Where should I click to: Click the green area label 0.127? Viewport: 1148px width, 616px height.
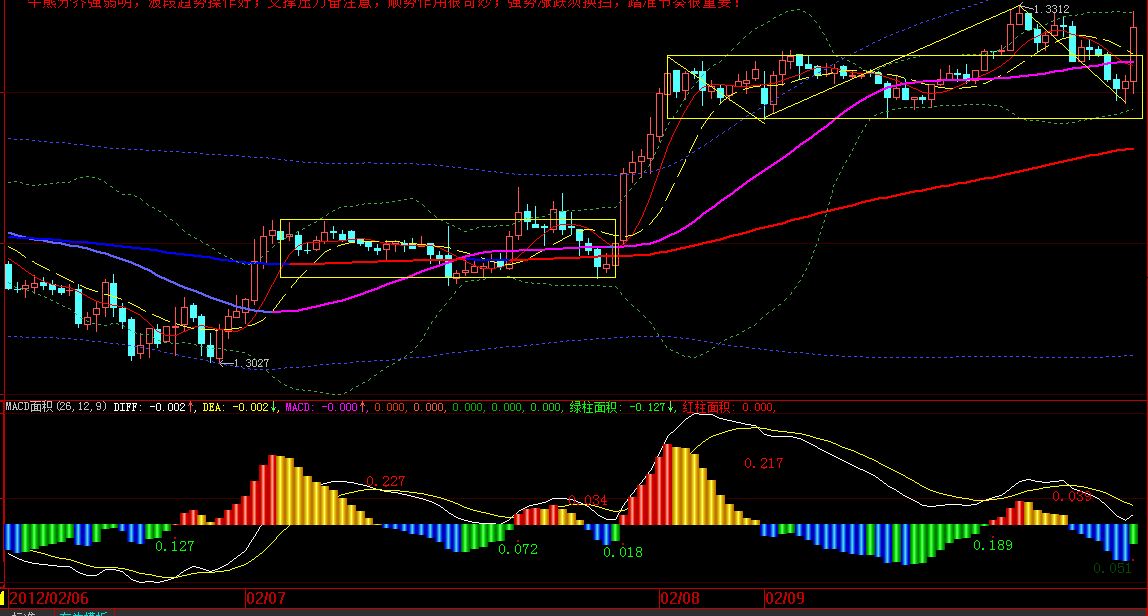(175, 546)
